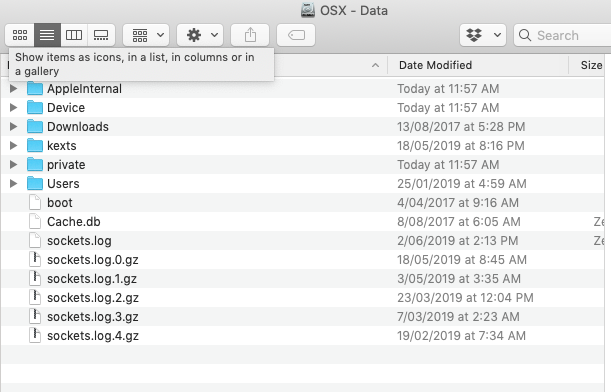Viewport: 611px width, 392px height.
Task: Click the sockets.log.1.gz file name
Action: tap(92, 279)
